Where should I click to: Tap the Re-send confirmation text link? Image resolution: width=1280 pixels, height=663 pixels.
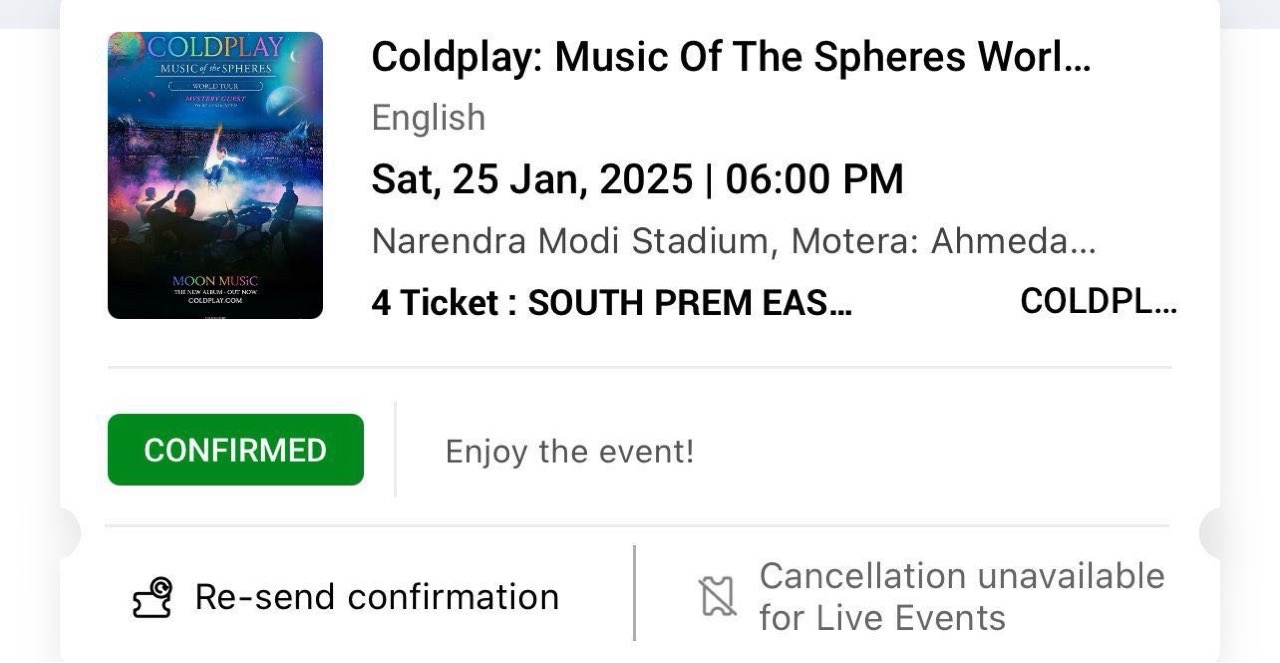click(376, 597)
